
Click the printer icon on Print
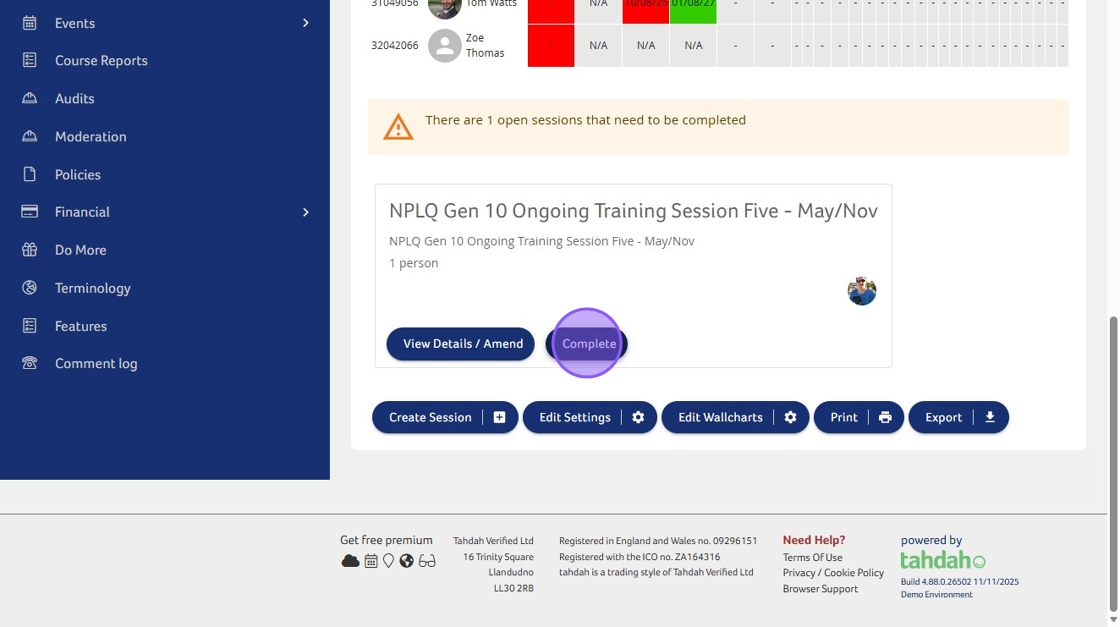[885, 417]
